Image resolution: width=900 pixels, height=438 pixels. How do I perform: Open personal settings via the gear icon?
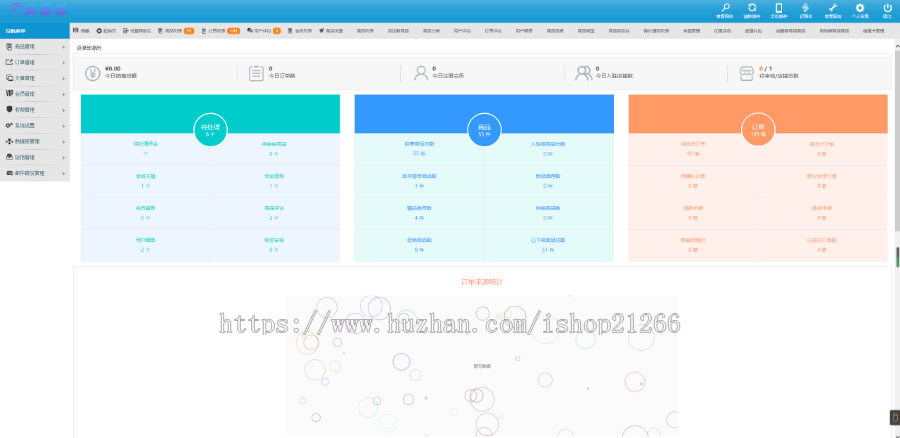860,7
